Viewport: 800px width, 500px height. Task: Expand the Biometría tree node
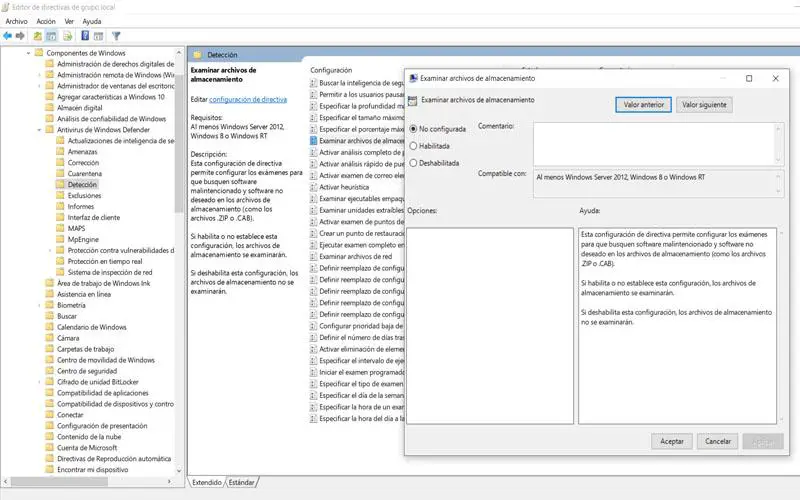[39, 305]
